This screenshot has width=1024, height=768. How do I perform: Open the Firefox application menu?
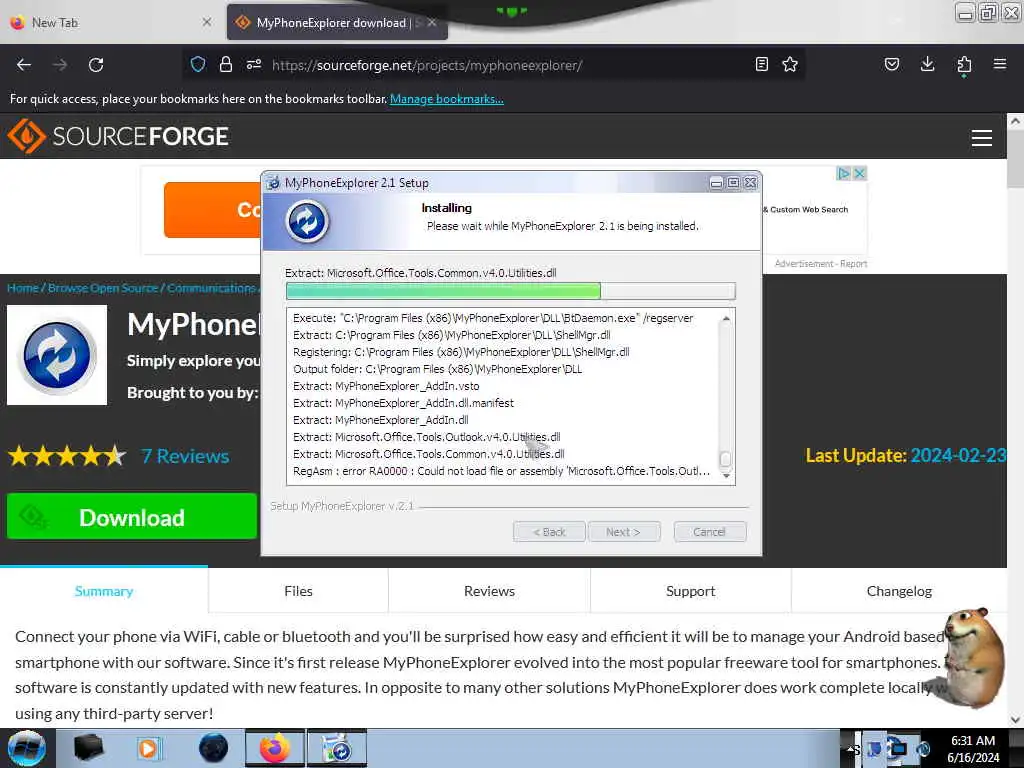(x=1000, y=65)
